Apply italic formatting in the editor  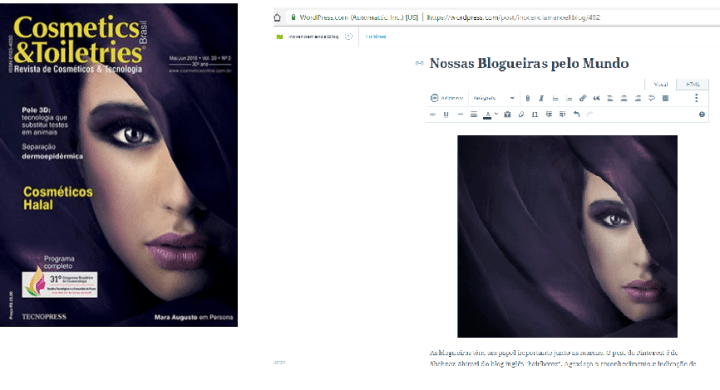point(541,98)
